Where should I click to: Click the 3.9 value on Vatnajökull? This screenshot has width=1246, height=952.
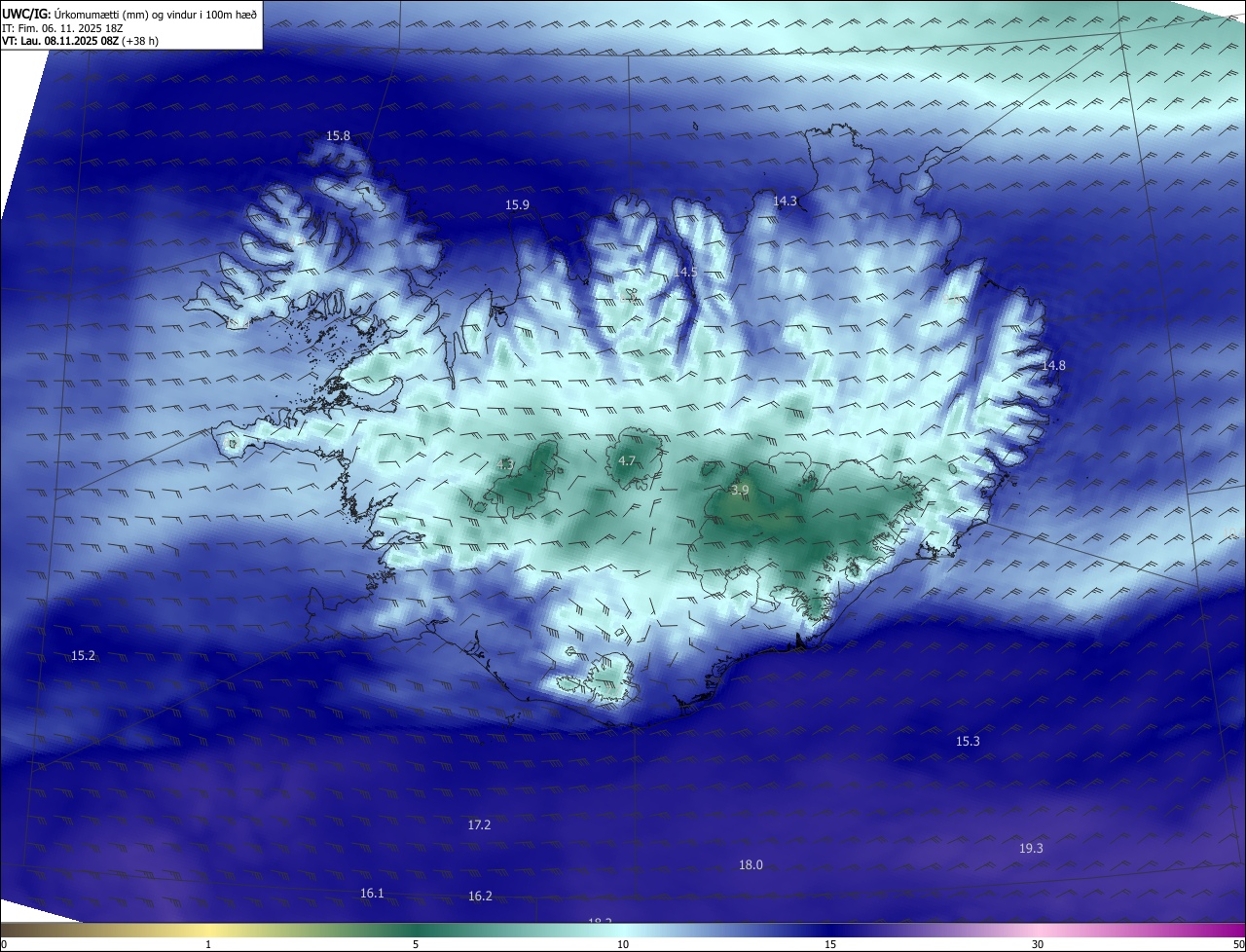pyautogui.click(x=740, y=491)
